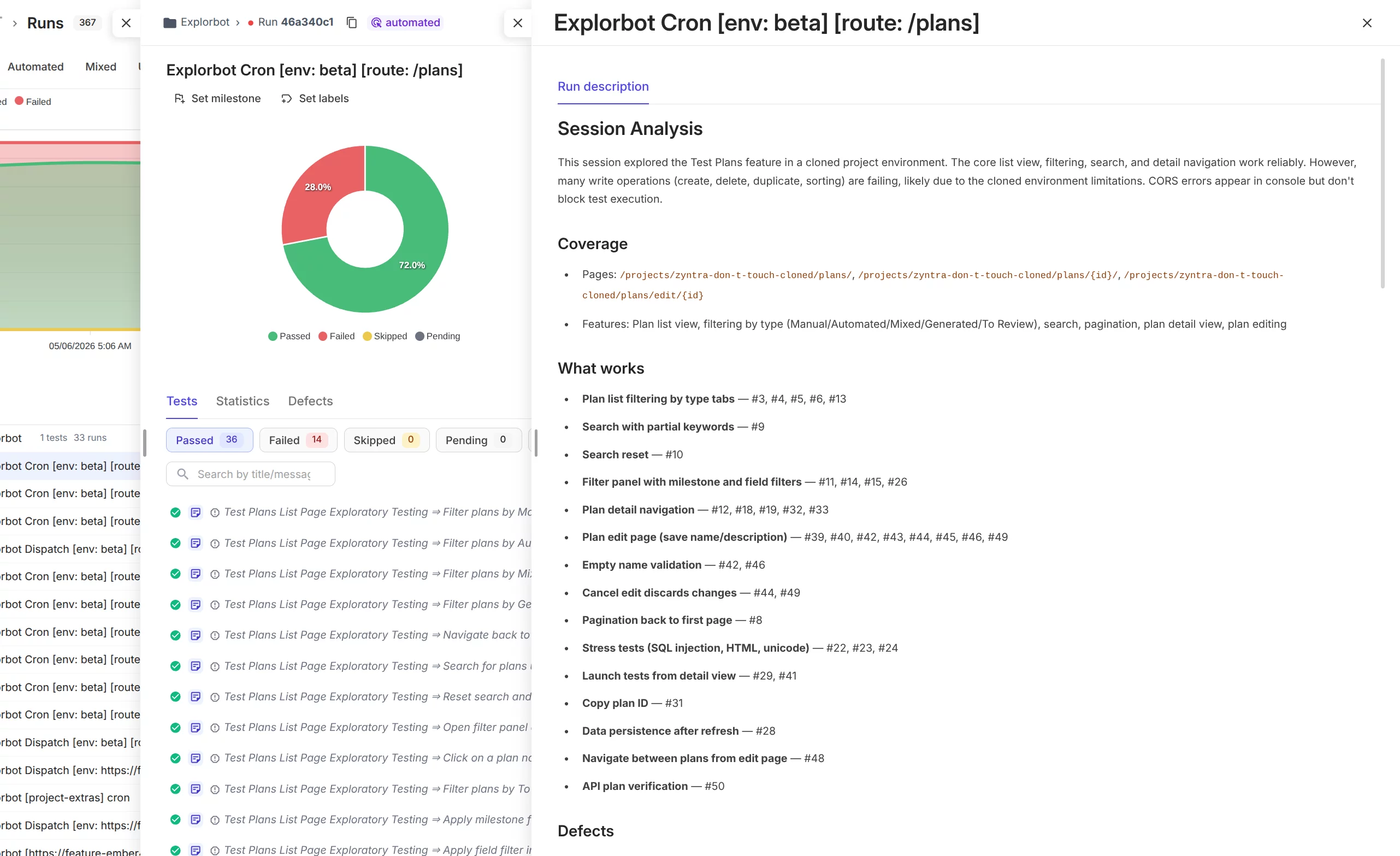Click passed status icon for Click on a plan test
Viewport: 1400px width, 856px height.
[x=175, y=758]
